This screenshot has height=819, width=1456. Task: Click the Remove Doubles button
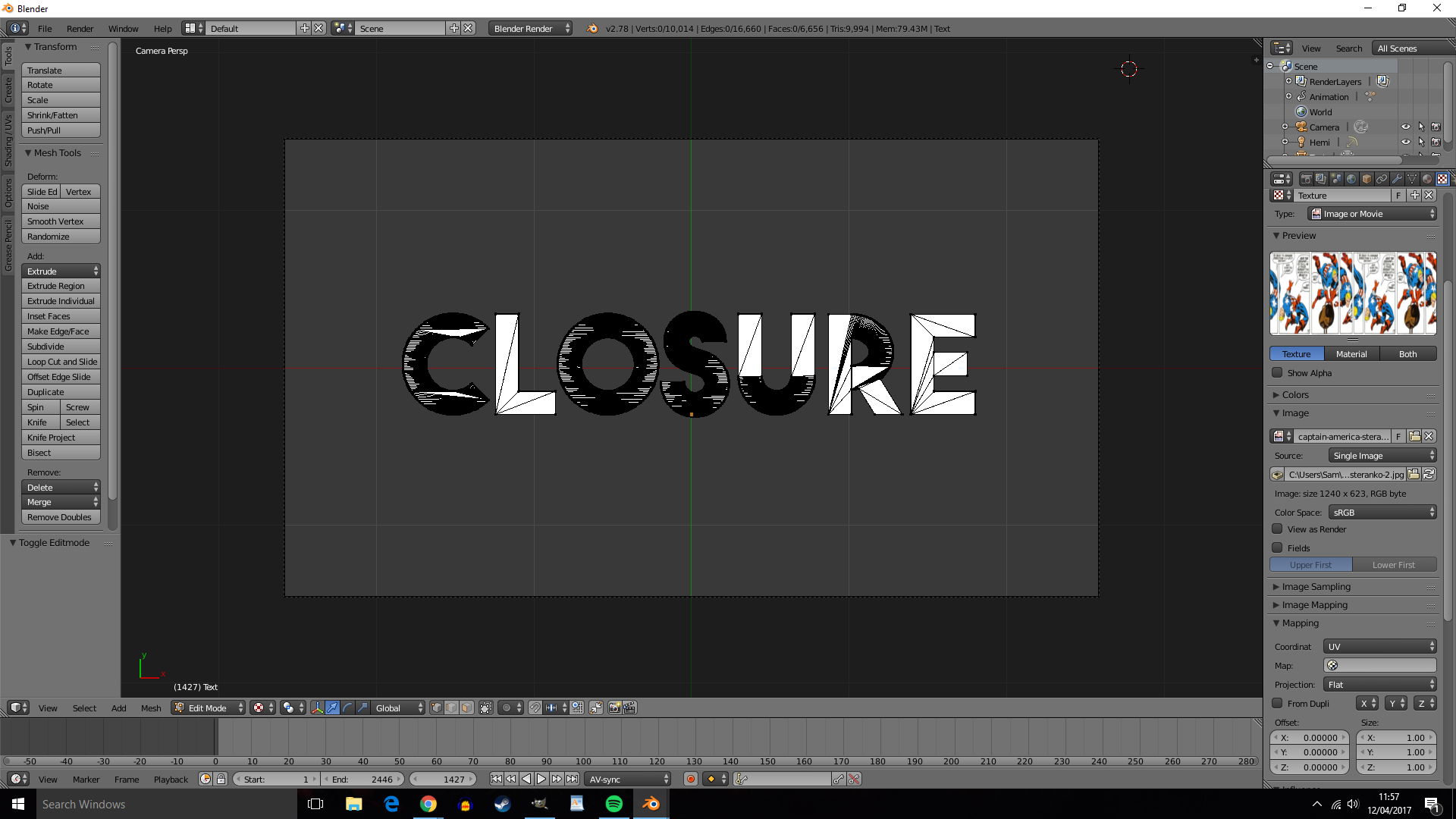[58, 517]
